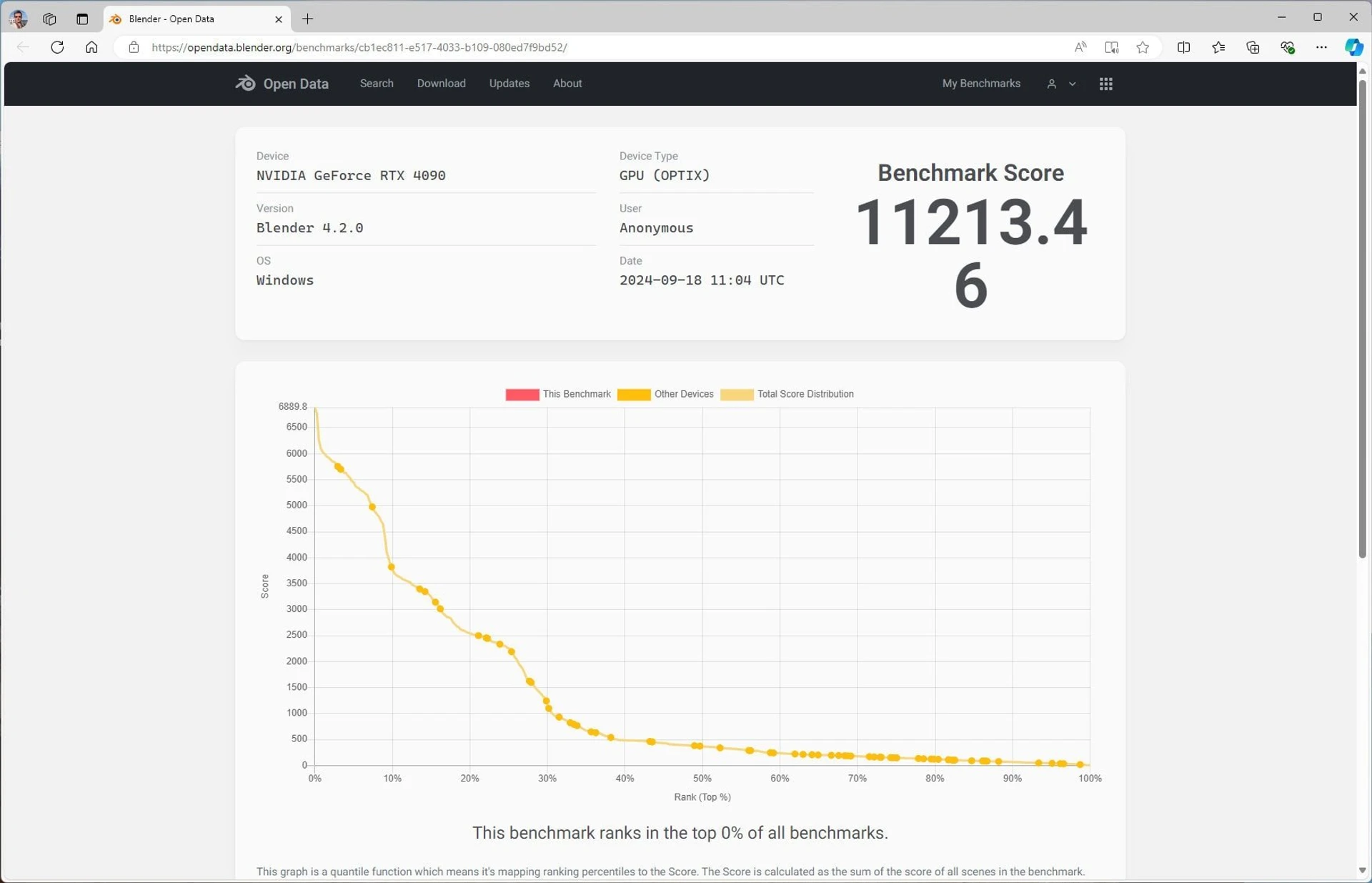Screen dimensions: 1372x883
Task: Open the About page
Action: (x=567, y=84)
